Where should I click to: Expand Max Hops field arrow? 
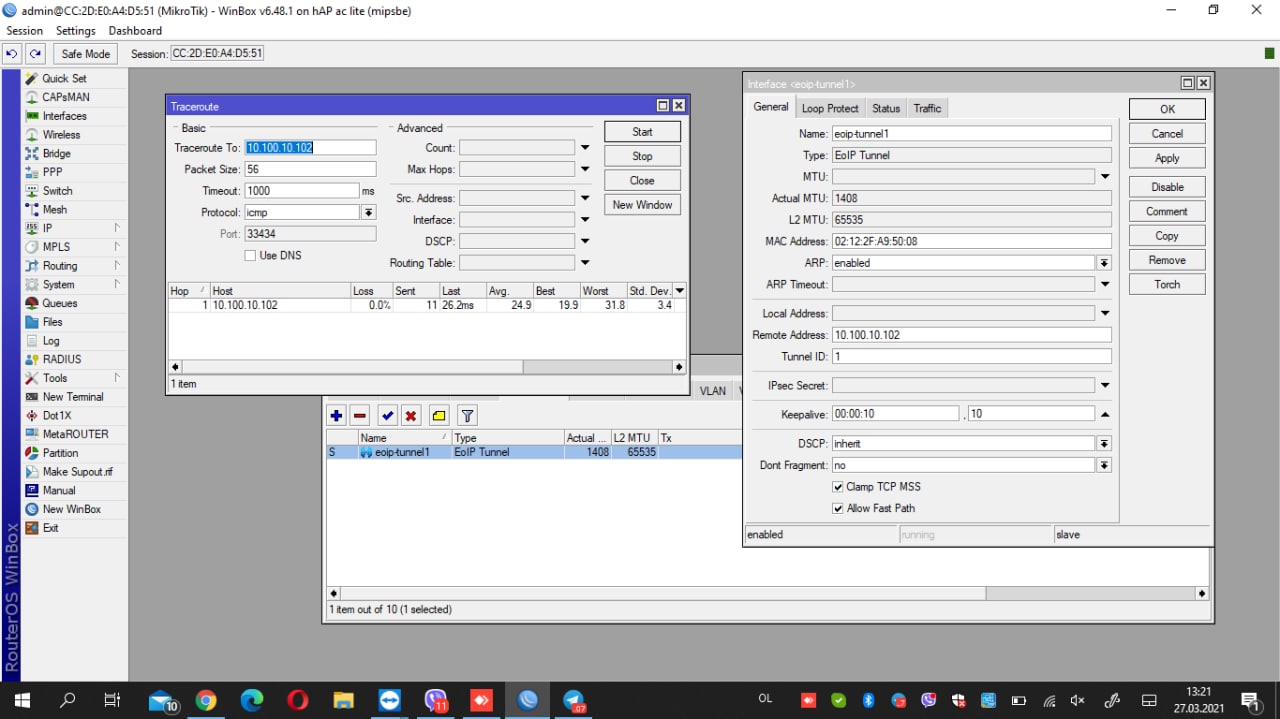click(x=585, y=170)
